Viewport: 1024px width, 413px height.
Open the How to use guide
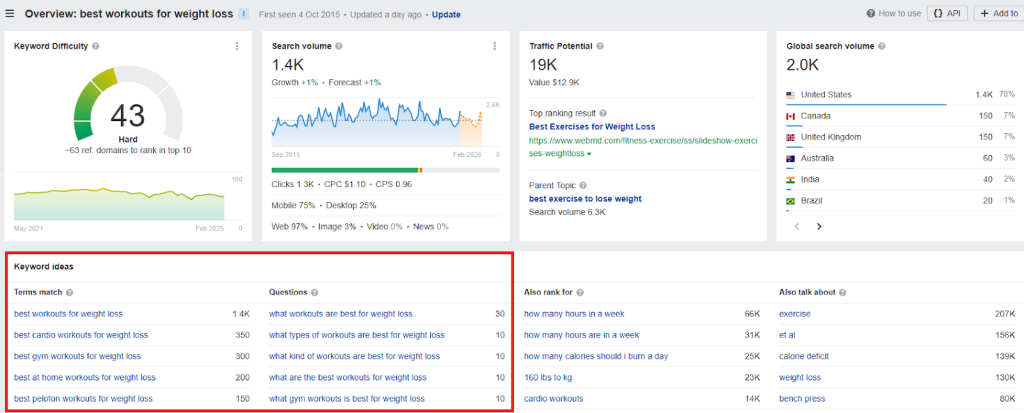[893, 14]
